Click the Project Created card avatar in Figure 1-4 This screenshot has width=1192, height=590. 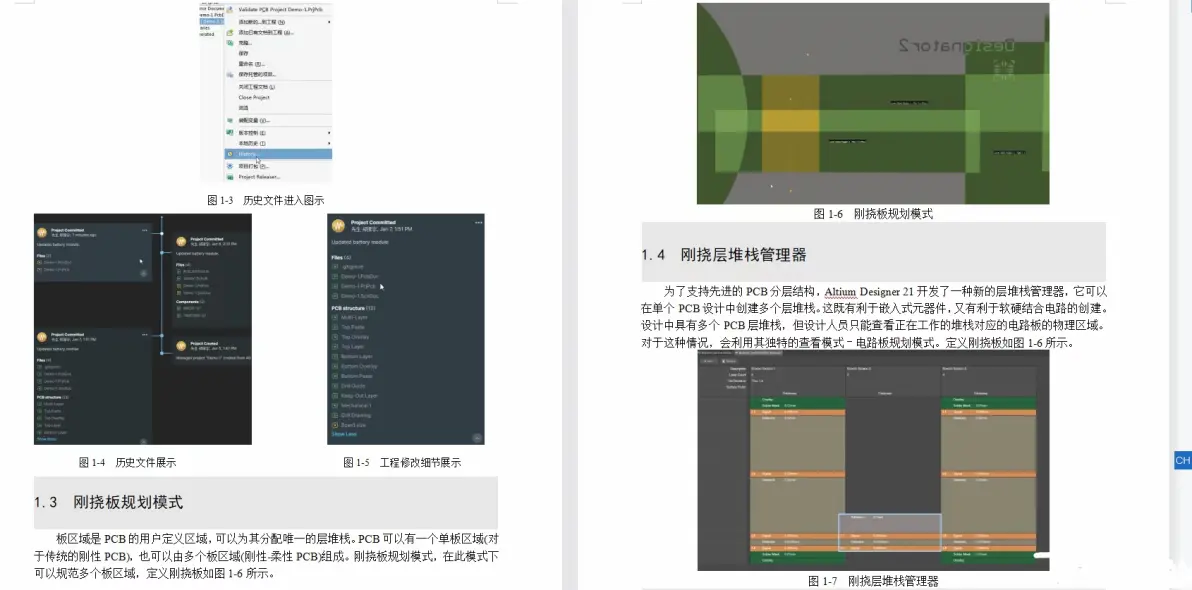(181, 346)
